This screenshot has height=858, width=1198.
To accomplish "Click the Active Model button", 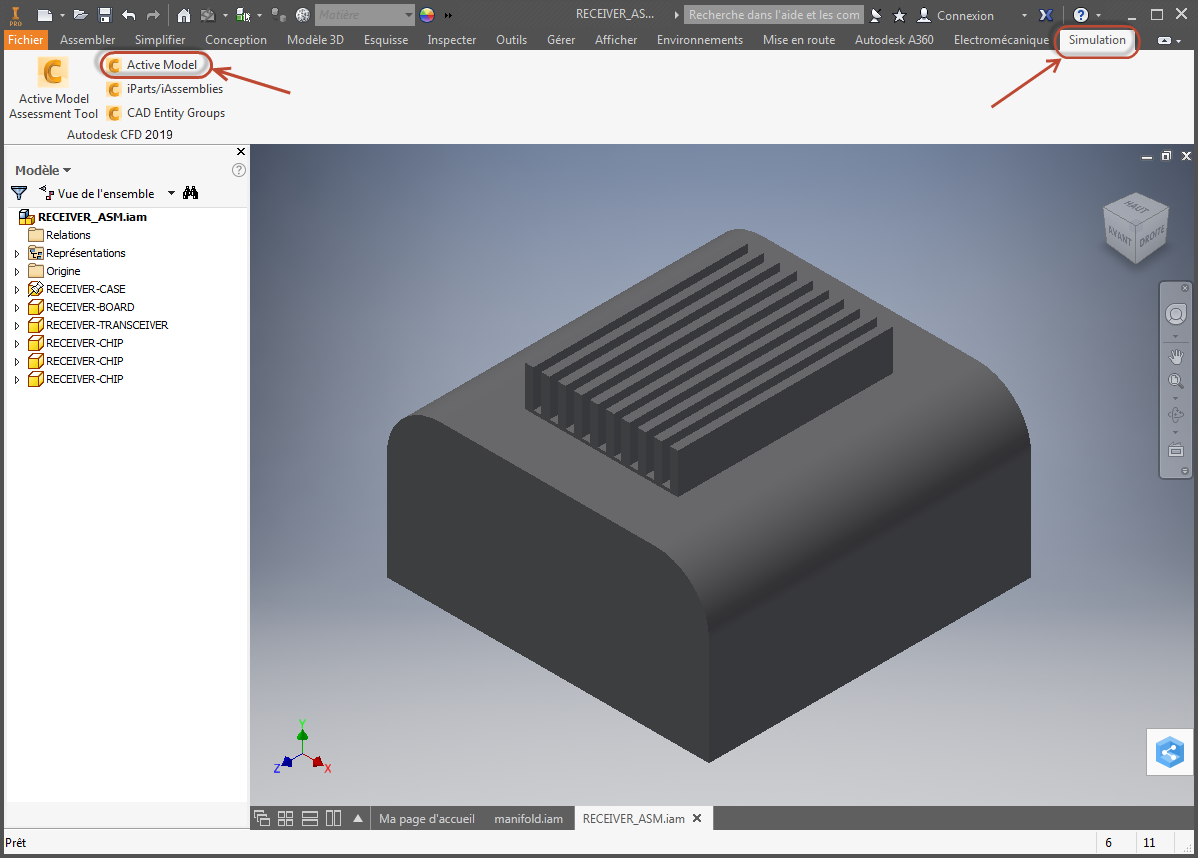I will (x=155, y=65).
